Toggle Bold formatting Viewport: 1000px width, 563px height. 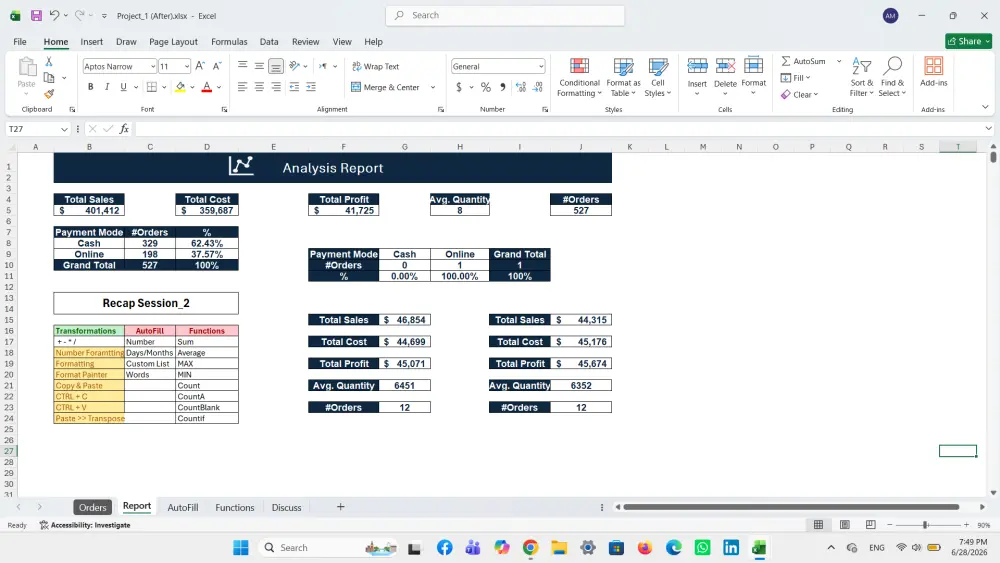coord(91,87)
